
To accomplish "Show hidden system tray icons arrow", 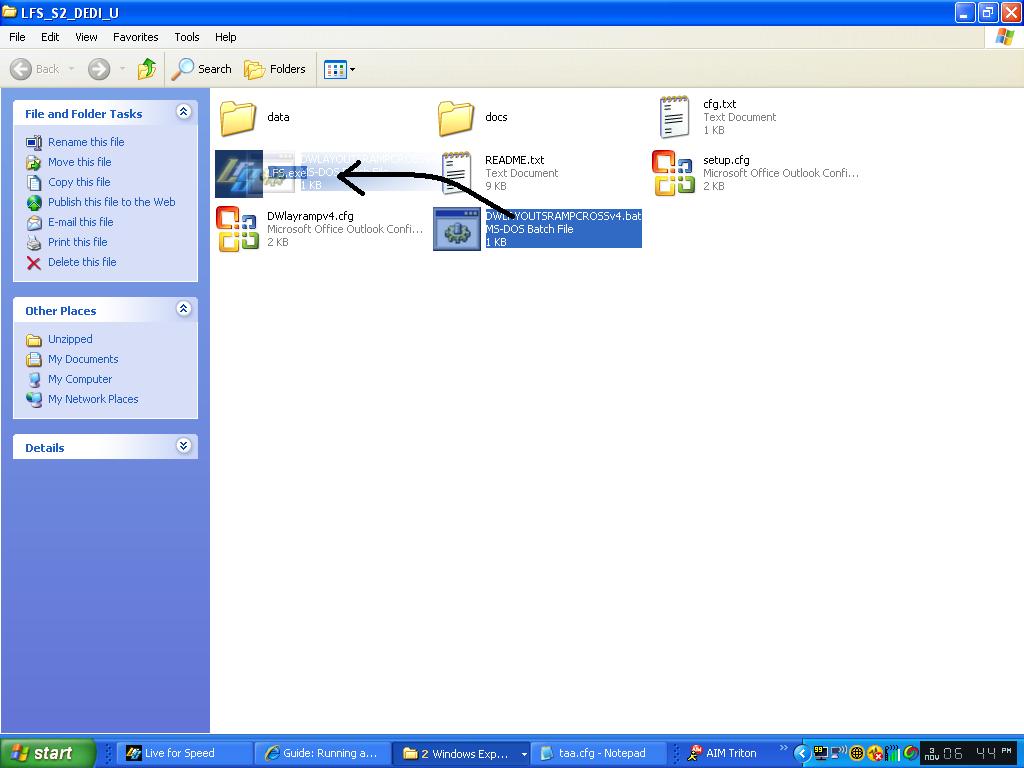I will click(x=801, y=753).
